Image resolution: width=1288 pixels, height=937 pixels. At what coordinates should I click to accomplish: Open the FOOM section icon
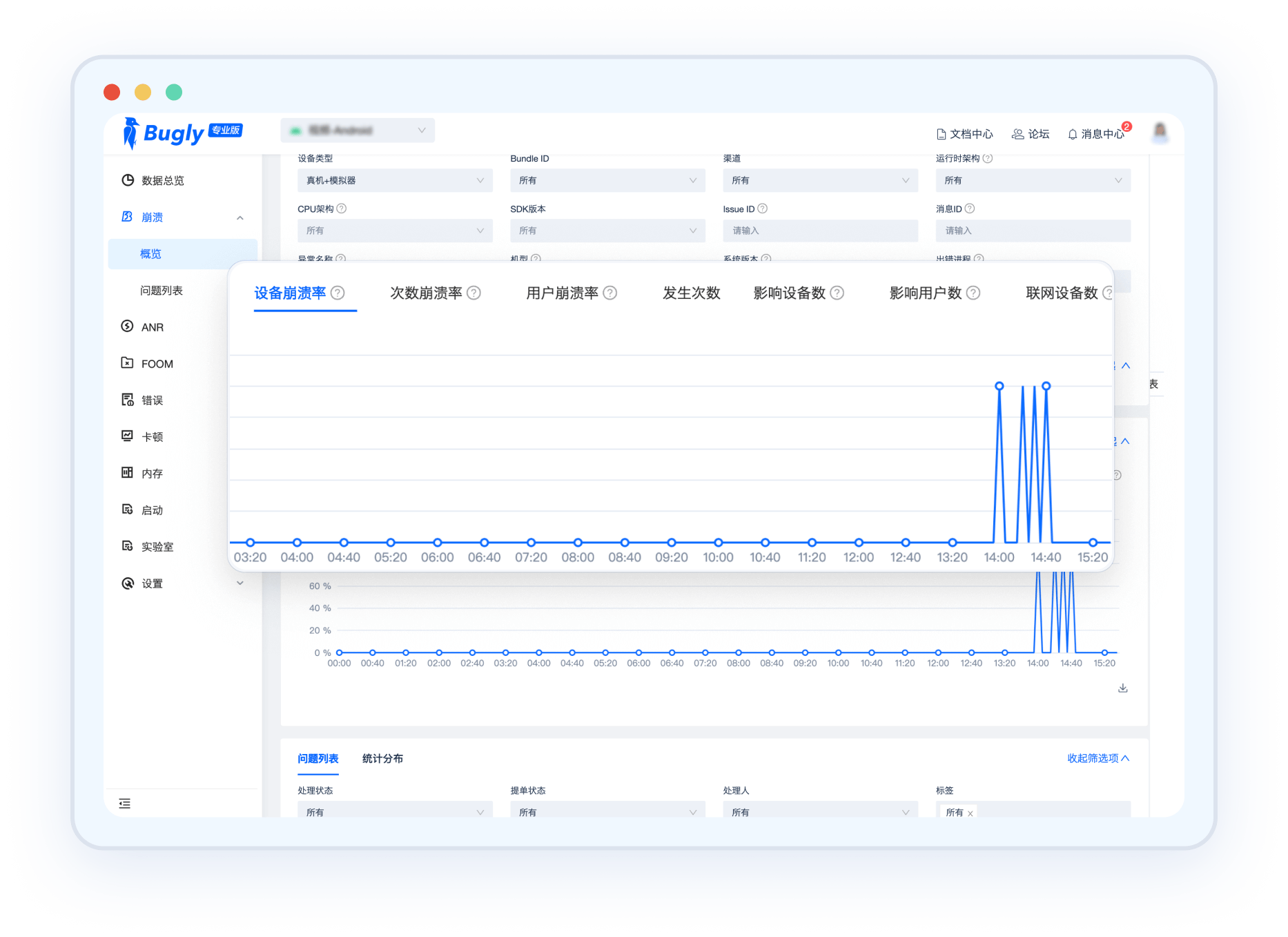pos(127,363)
